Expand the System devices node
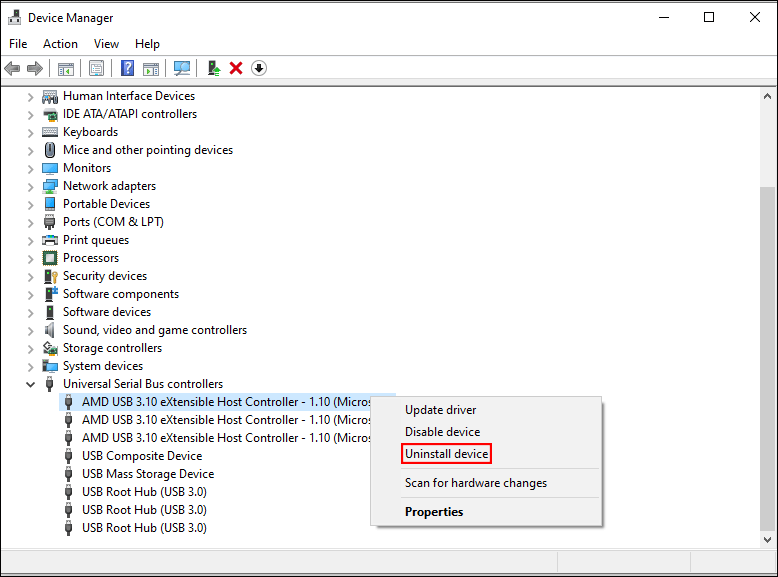Viewport: 778px width, 577px height. (30, 367)
